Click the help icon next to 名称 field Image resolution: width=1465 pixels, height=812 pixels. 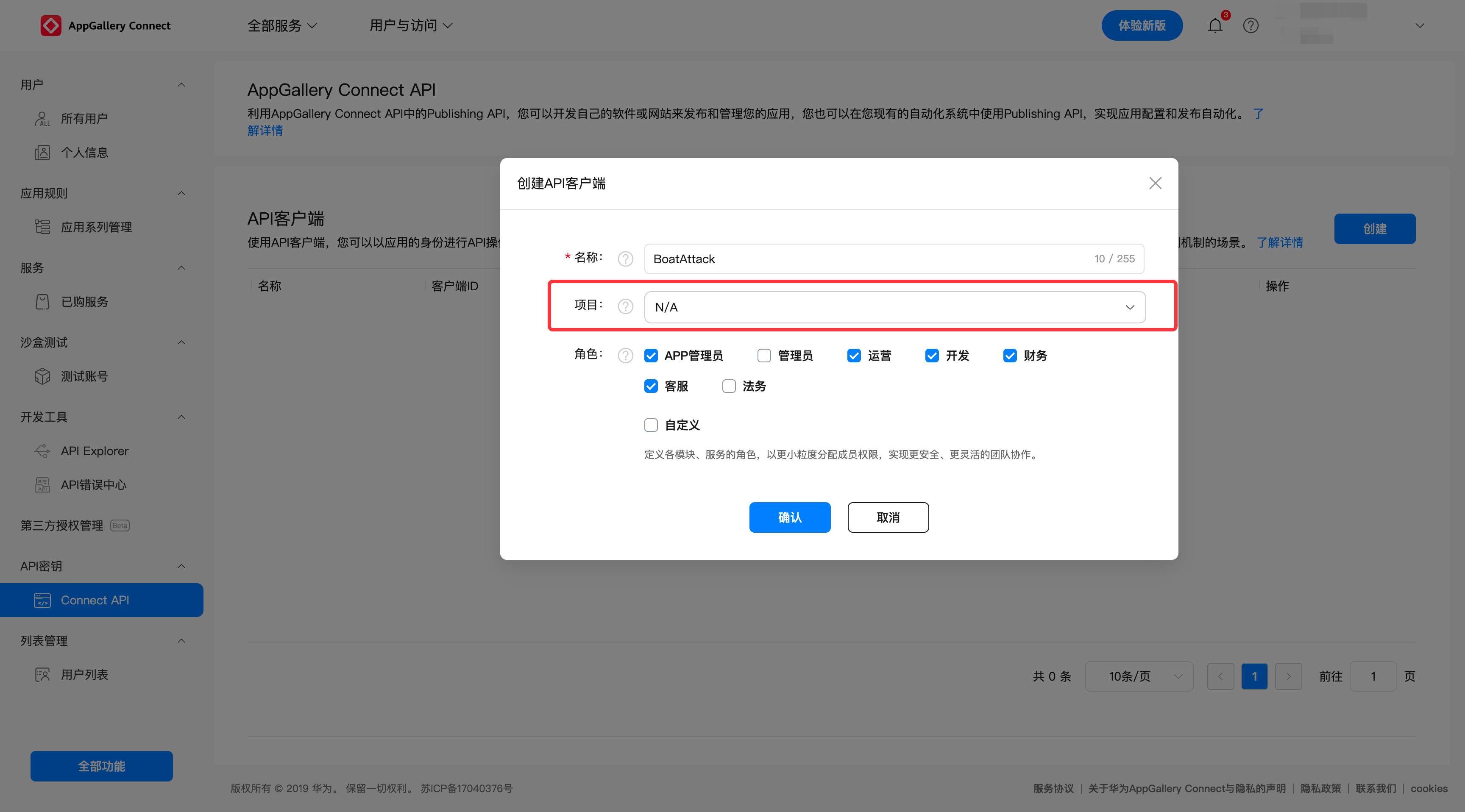tap(626, 259)
